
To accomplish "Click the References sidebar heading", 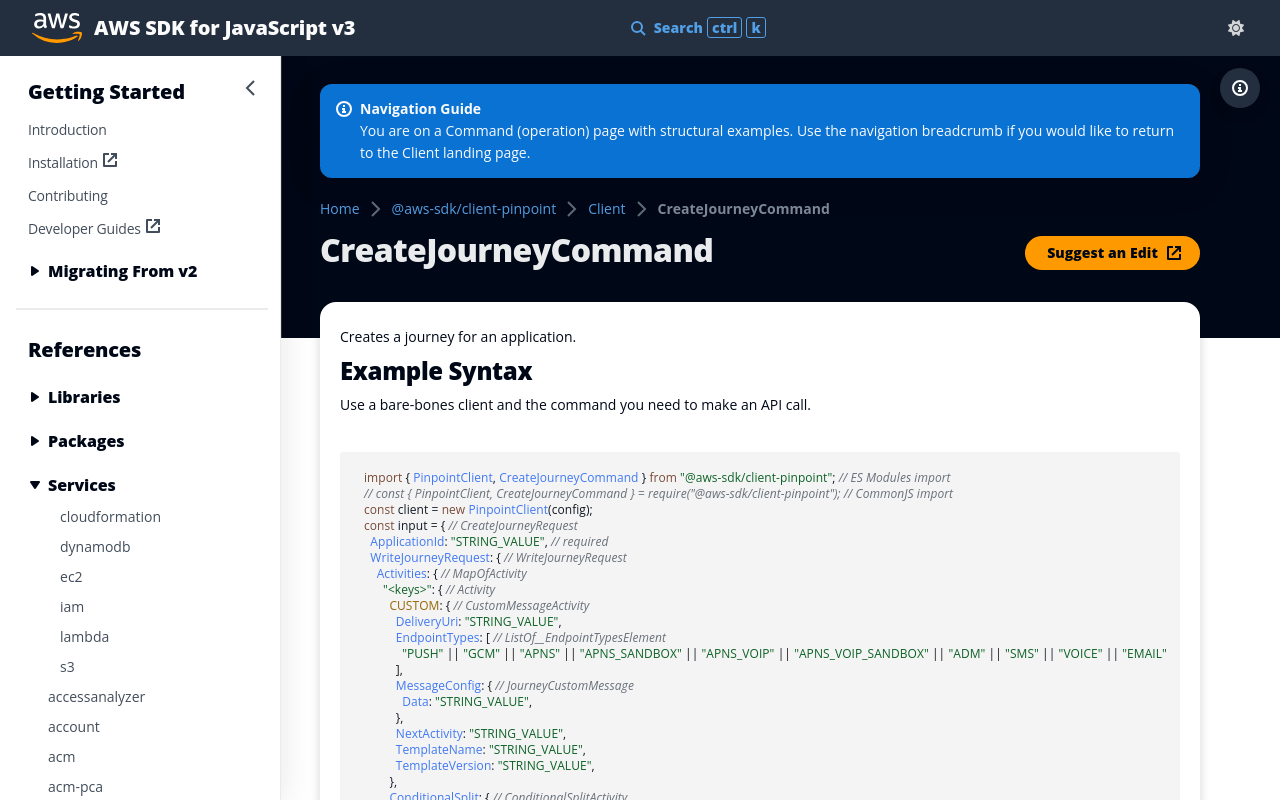I will (84, 350).
